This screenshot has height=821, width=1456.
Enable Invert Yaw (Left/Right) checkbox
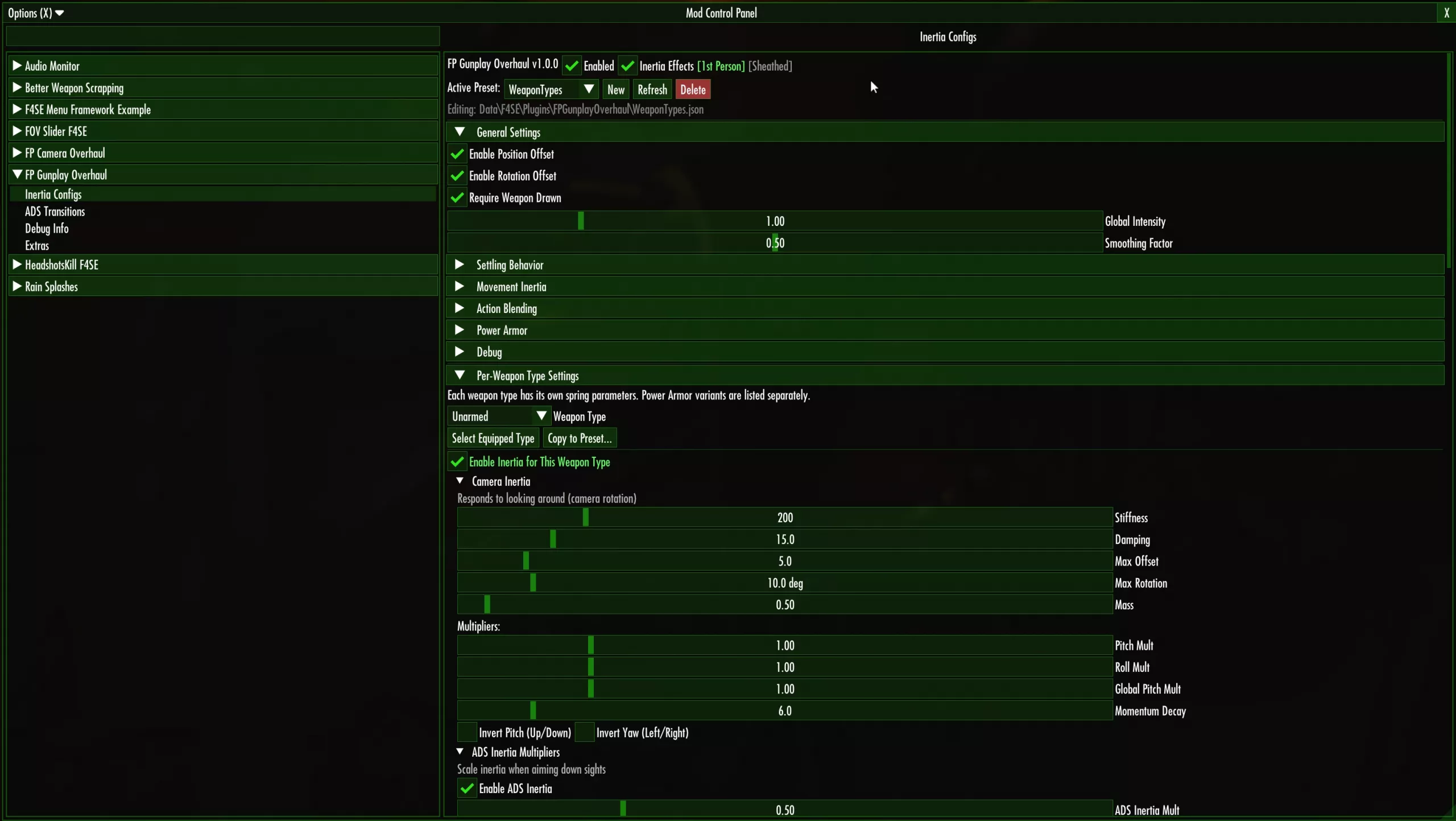click(x=584, y=732)
